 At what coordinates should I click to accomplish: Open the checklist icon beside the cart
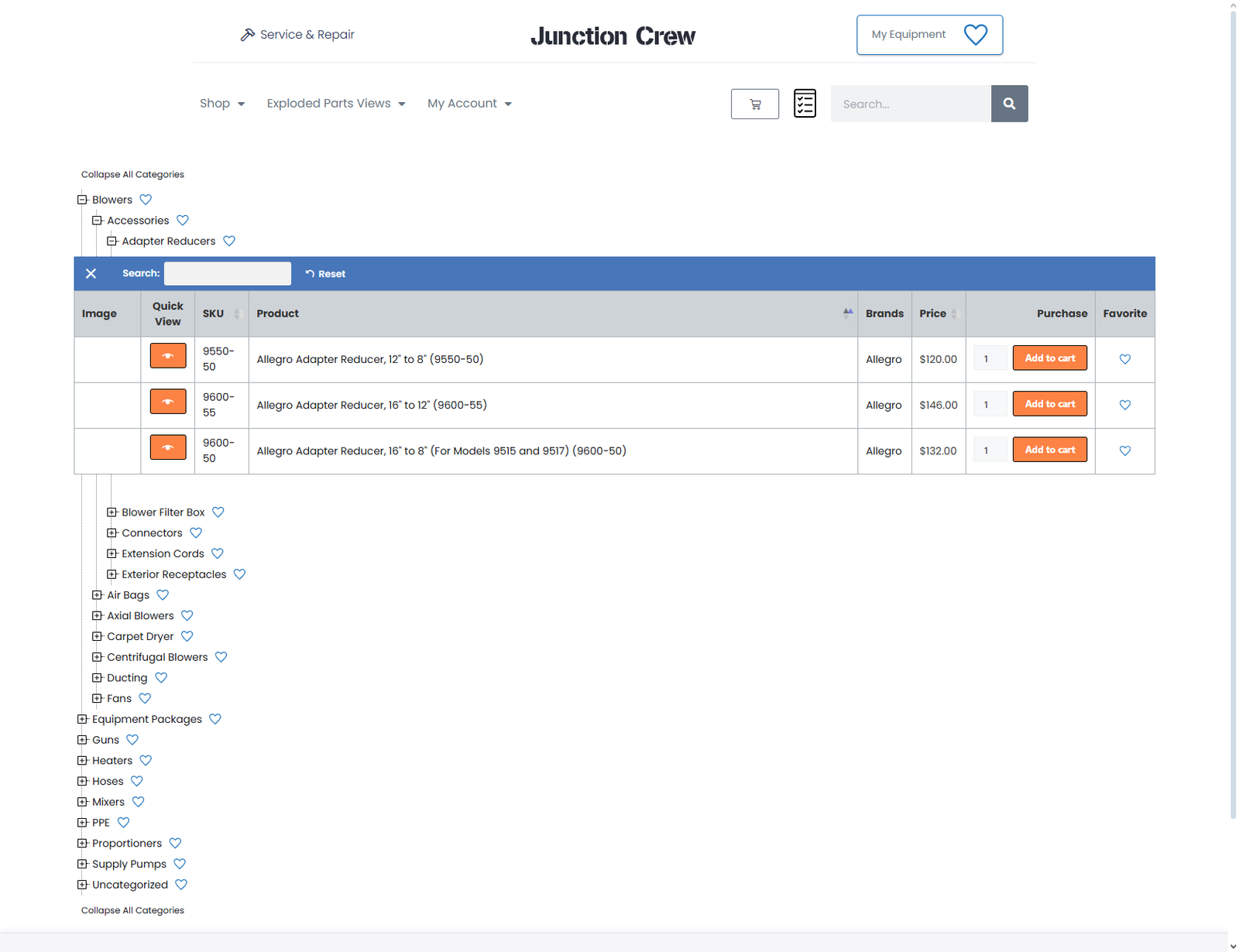pos(805,104)
